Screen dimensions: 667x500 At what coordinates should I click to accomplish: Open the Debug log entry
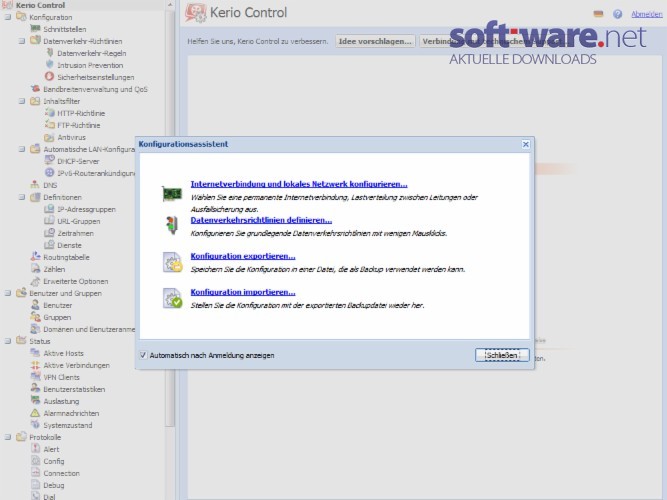pyautogui.click(x=54, y=485)
